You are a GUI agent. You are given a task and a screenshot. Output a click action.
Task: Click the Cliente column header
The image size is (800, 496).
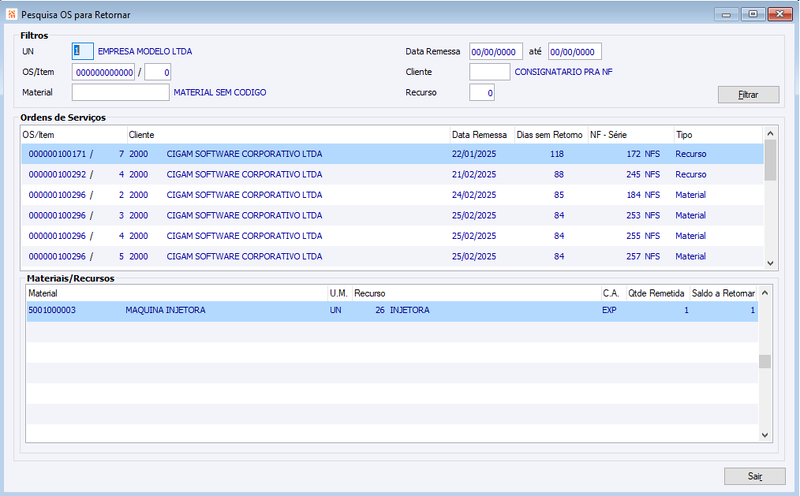point(288,135)
